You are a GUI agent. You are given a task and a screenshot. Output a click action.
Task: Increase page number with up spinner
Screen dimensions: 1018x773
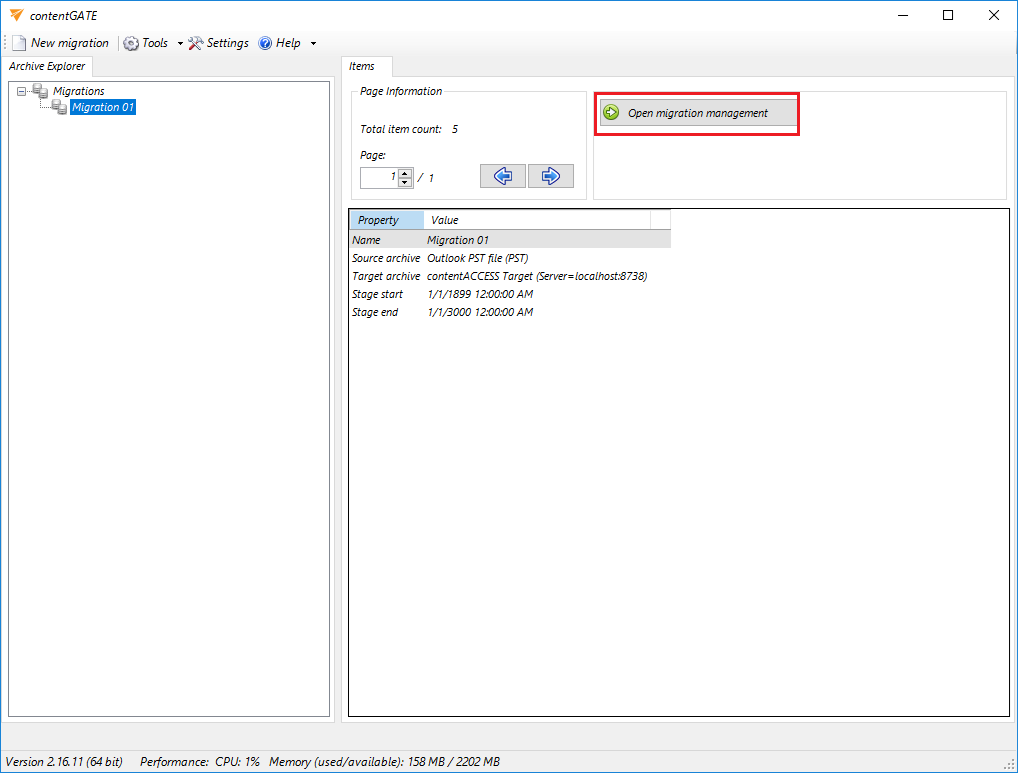click(405, 173)
